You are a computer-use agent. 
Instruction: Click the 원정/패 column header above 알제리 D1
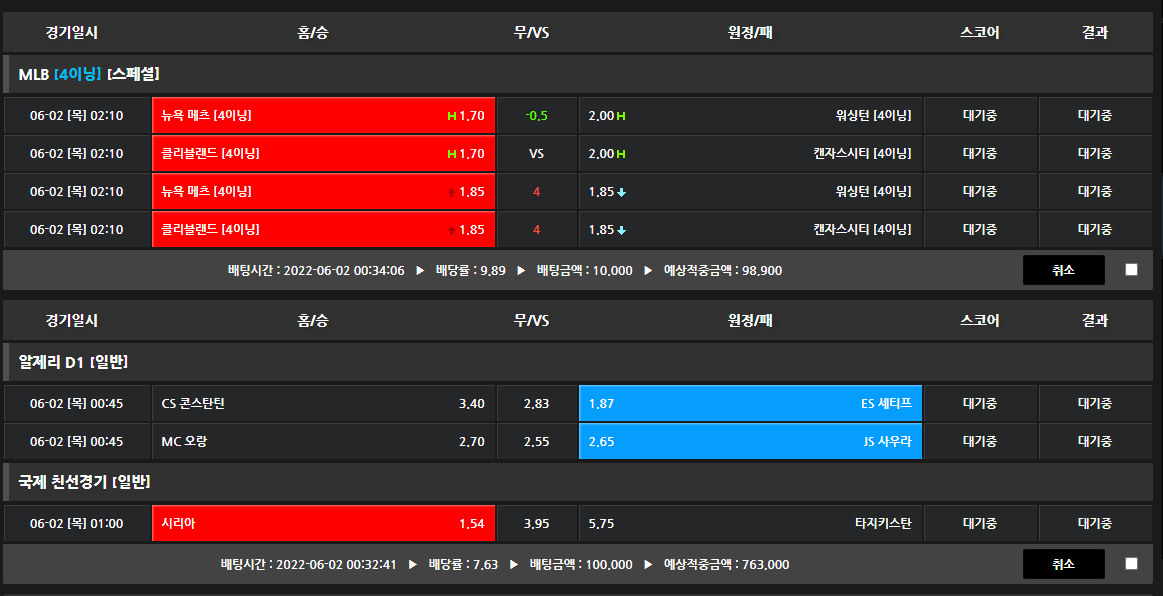pos(750,321)
